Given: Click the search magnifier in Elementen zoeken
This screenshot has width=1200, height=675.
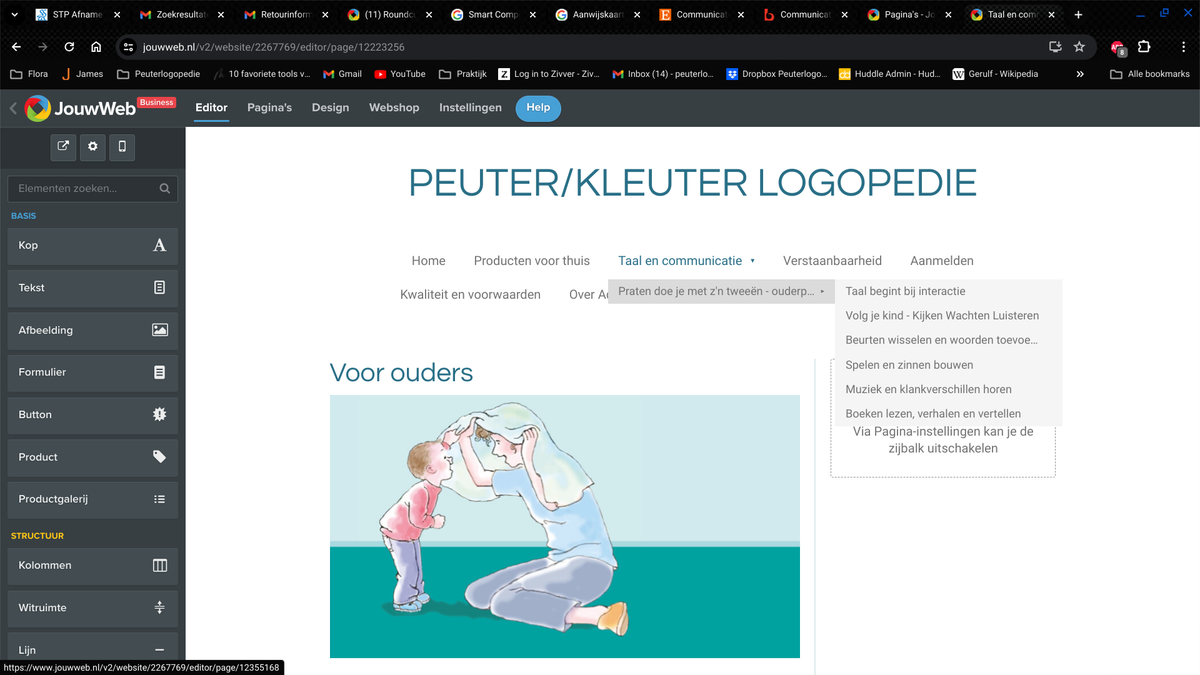Looking at the screenshot, I should coord(165,188).
